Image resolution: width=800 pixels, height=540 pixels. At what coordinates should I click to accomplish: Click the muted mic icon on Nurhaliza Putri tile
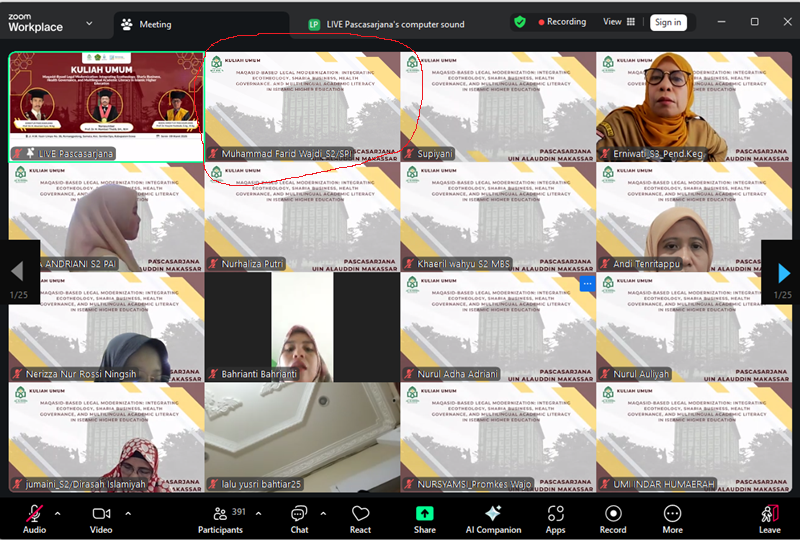[x=213, y=264]
